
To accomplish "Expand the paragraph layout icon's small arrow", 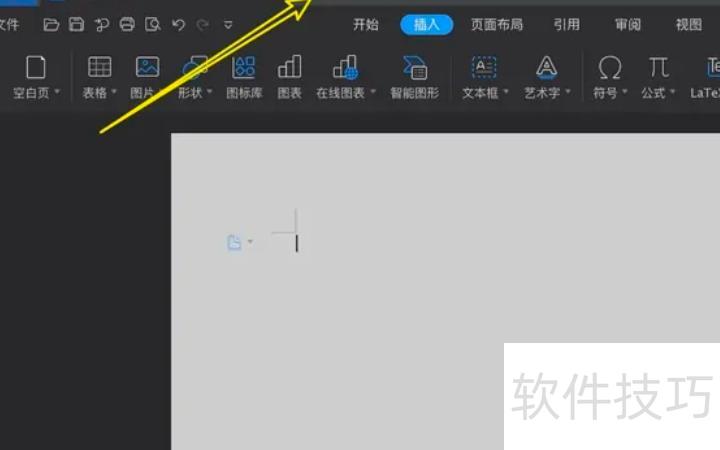I will pyautogui.click(x=250, y=241).
